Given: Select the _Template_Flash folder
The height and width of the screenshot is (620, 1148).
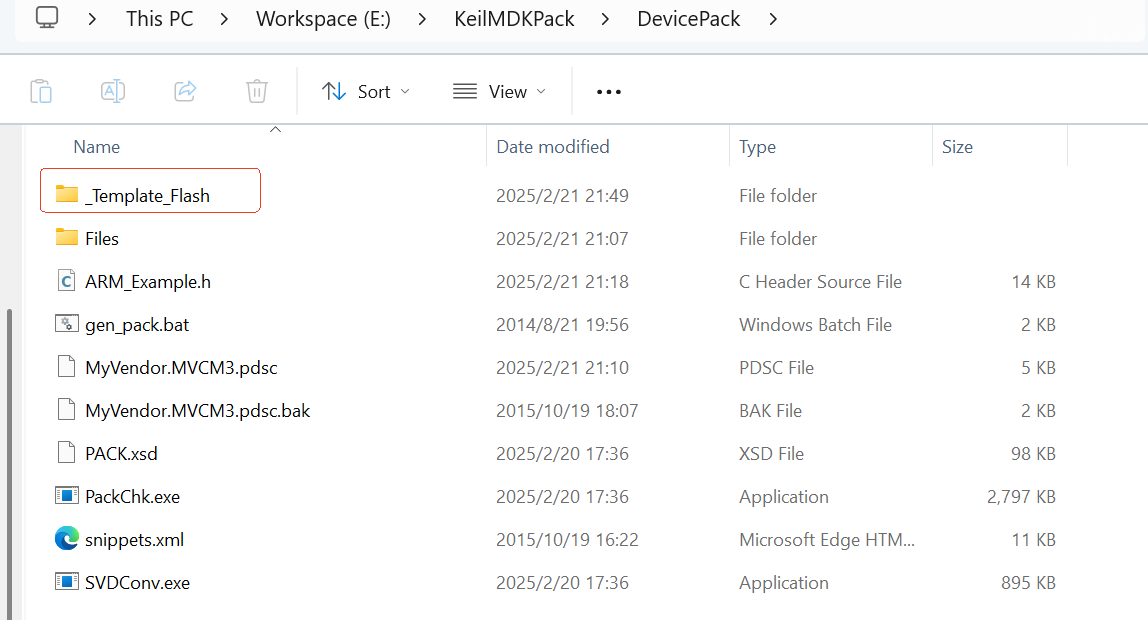Looking at the screenshot, I should (x=147, y=195).
